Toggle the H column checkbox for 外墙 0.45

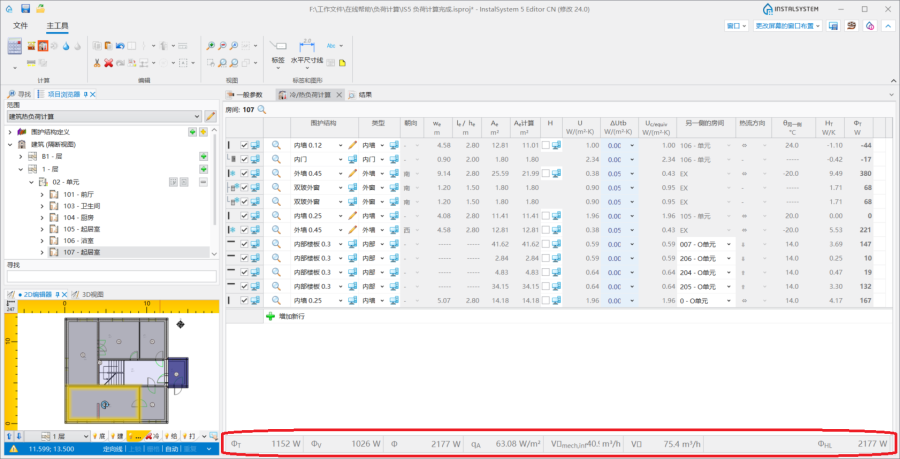(x=545, y=173)
